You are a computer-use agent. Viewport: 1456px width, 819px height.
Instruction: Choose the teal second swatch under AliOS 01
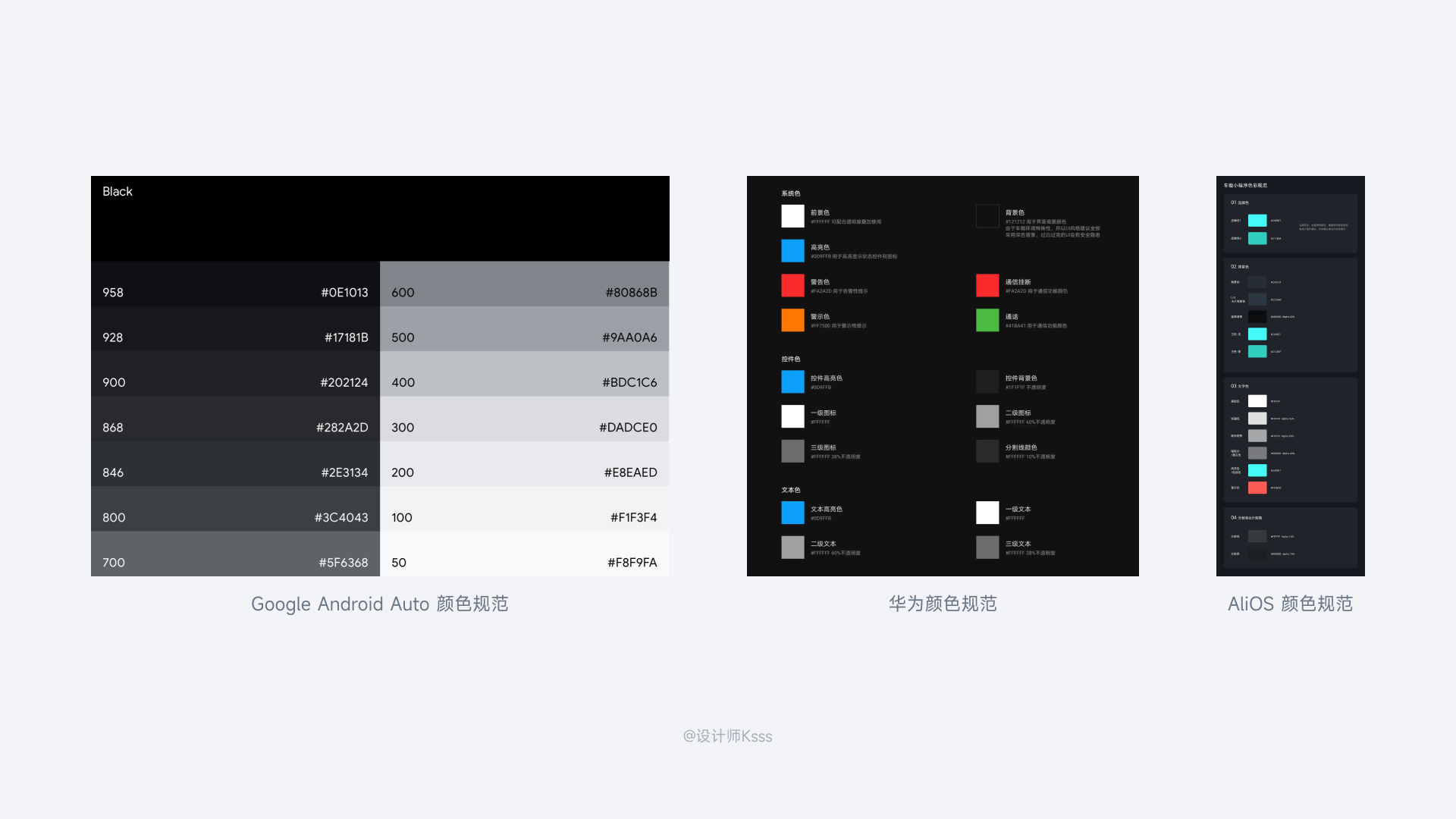[x=1257, y=238]
